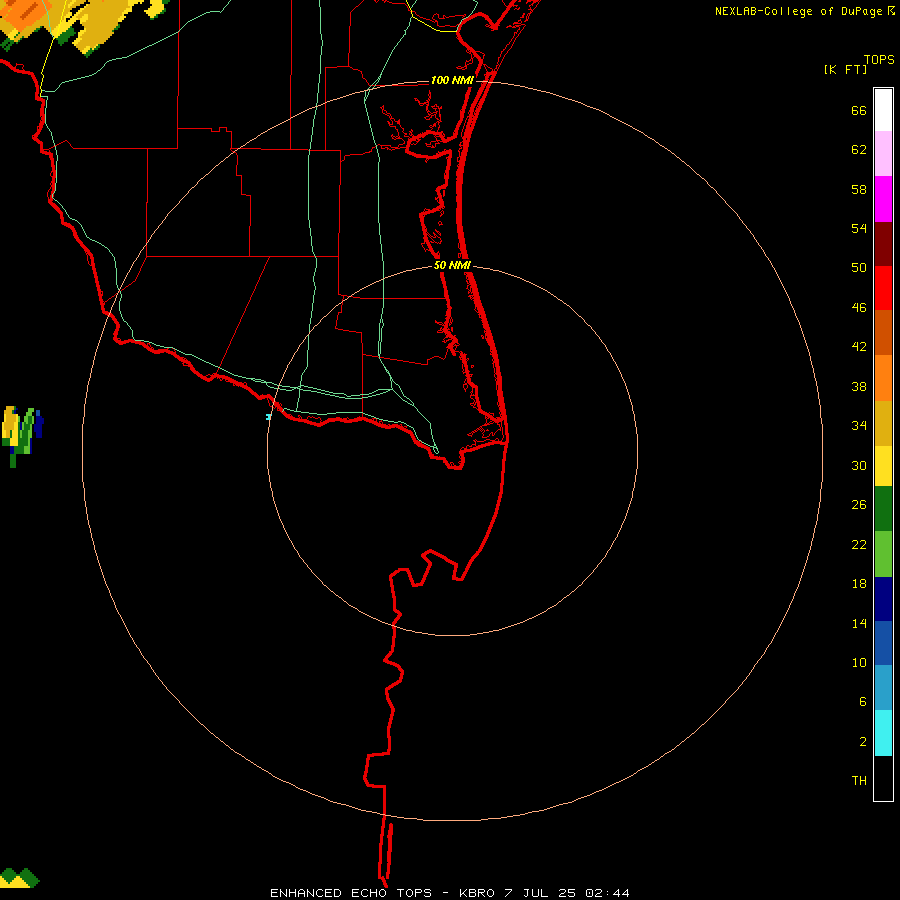Click the 38 legend value

tap(859, 386)
